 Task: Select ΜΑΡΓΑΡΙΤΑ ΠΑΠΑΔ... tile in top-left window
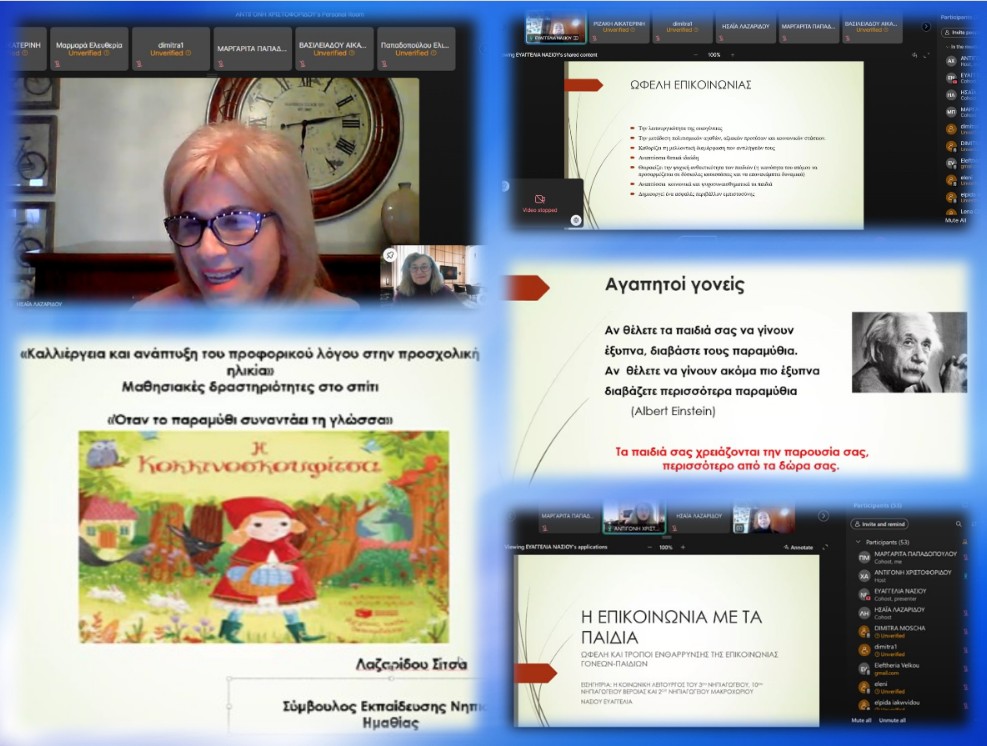[x=252, y=48]
